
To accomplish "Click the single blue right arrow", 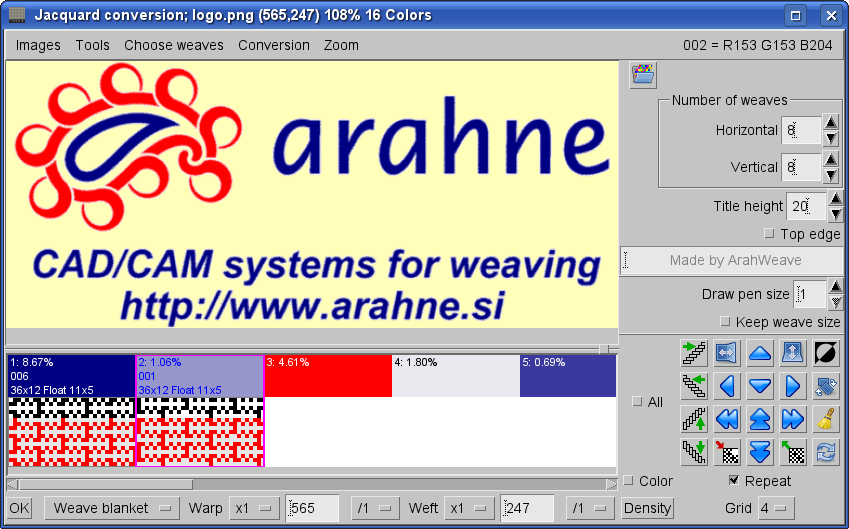I will pos(793,386).
